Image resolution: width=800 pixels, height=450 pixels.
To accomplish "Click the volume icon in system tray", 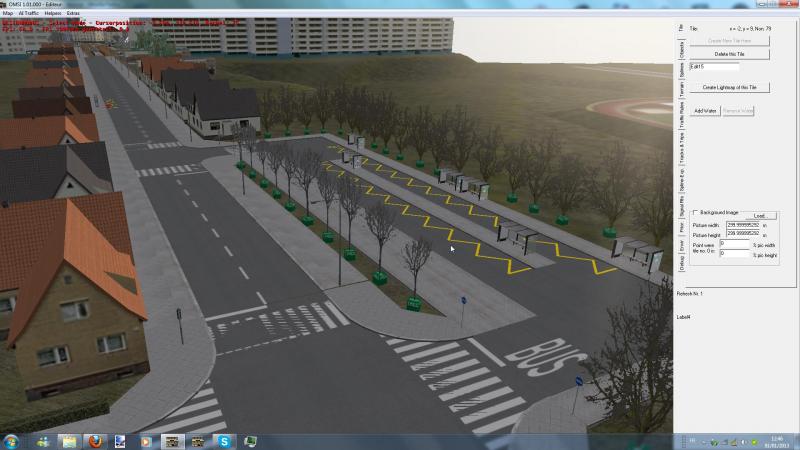I will [x=744, y=442].
